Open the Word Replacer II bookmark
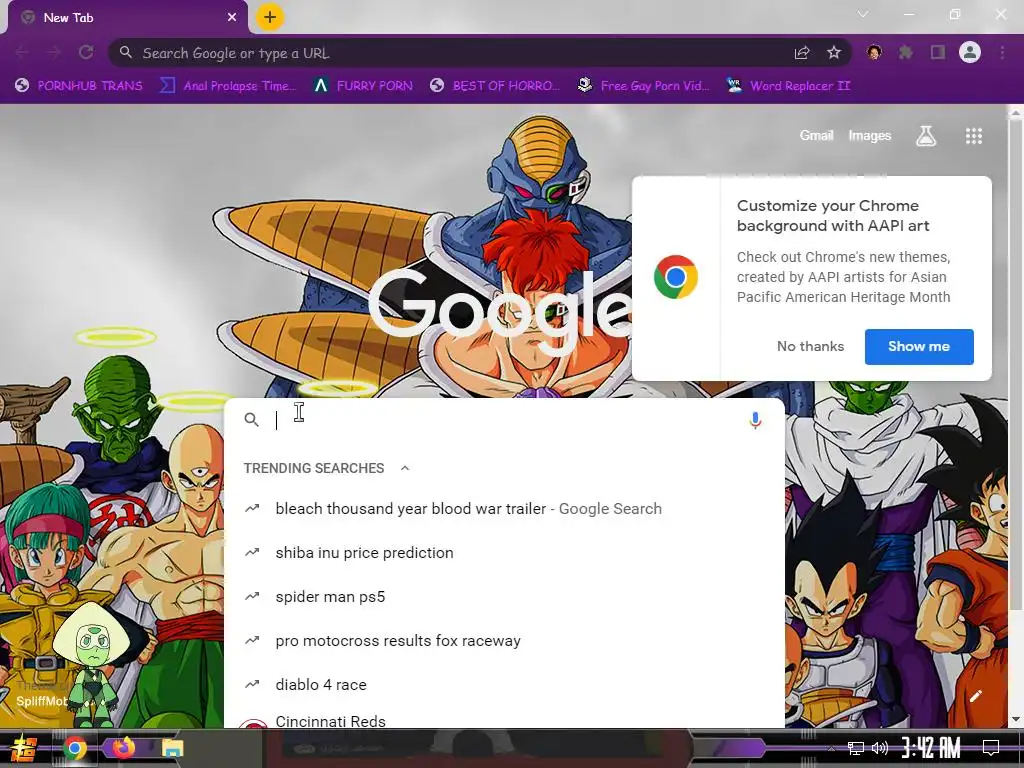The width and height of the screenshot is (1024, 768). pyautogui.click(x=788, y=86)
